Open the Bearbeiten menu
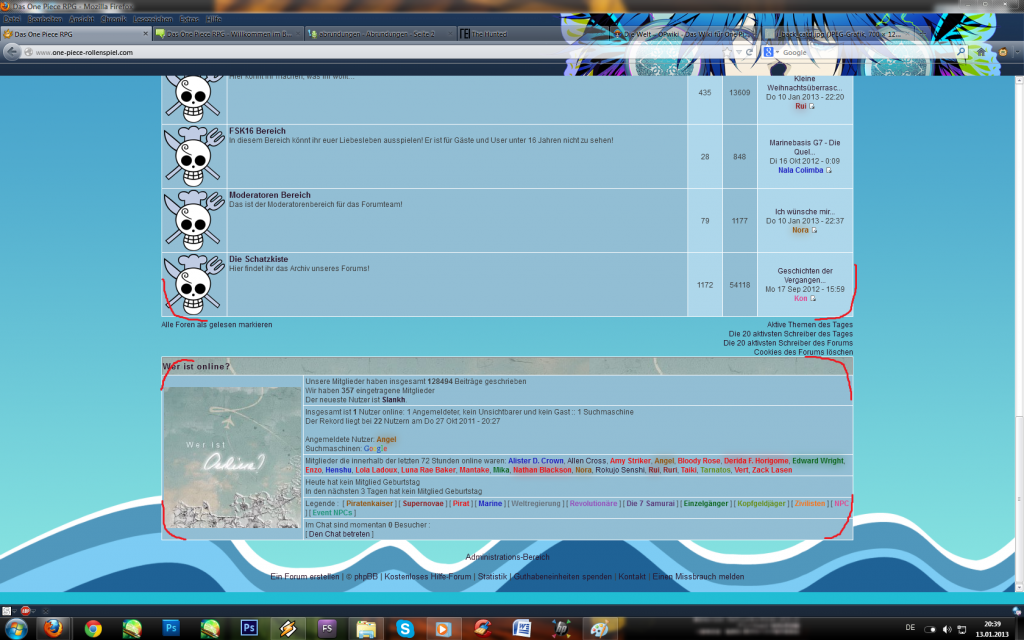 (45, 19)
